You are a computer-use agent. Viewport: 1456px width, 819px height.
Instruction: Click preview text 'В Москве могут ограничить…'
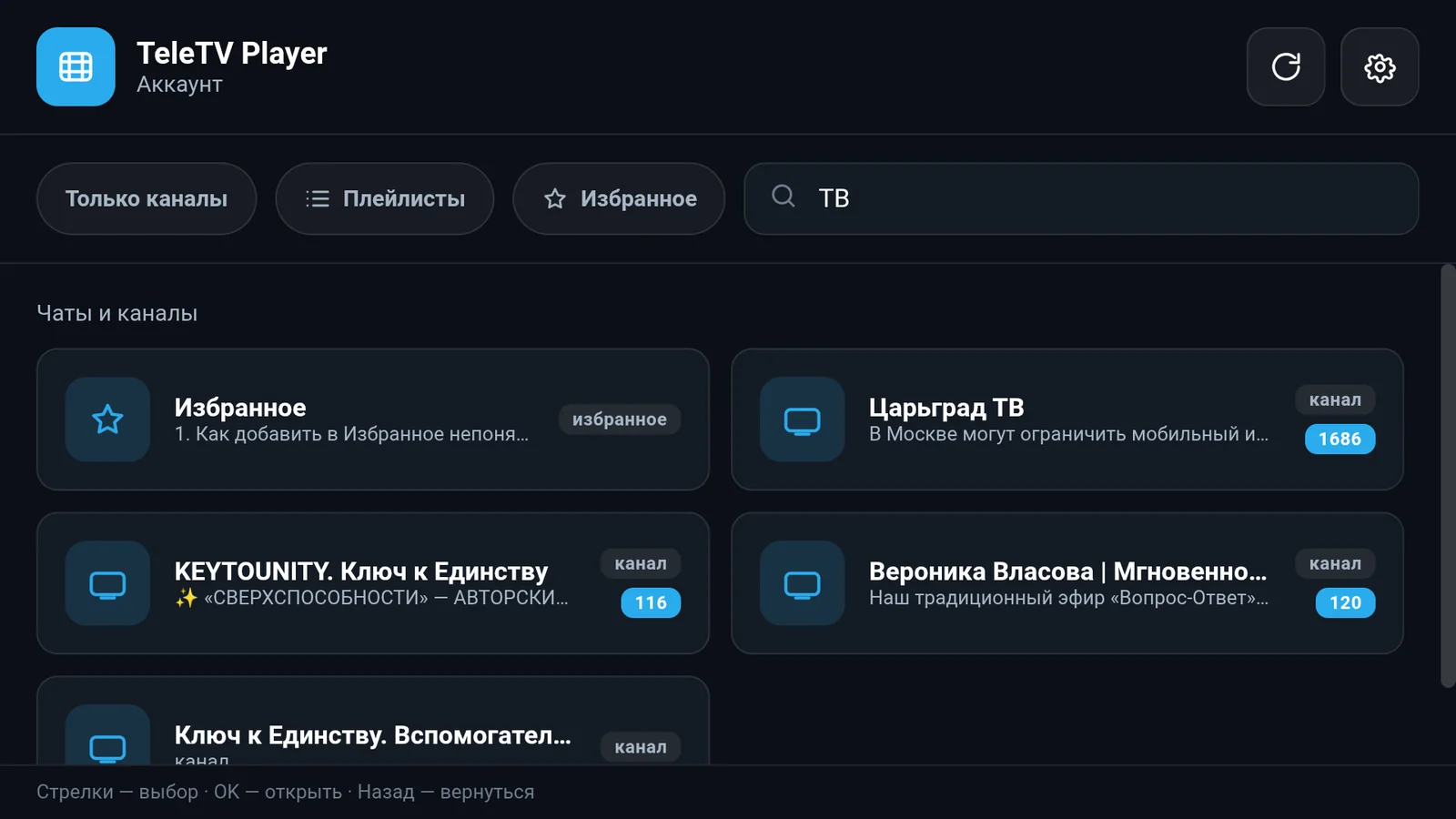(x=1068, y=434)
